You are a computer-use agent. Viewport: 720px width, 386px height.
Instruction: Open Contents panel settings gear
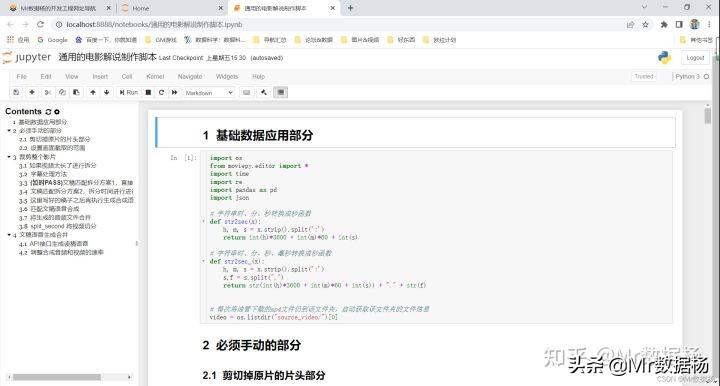click(x=57, y=112)
